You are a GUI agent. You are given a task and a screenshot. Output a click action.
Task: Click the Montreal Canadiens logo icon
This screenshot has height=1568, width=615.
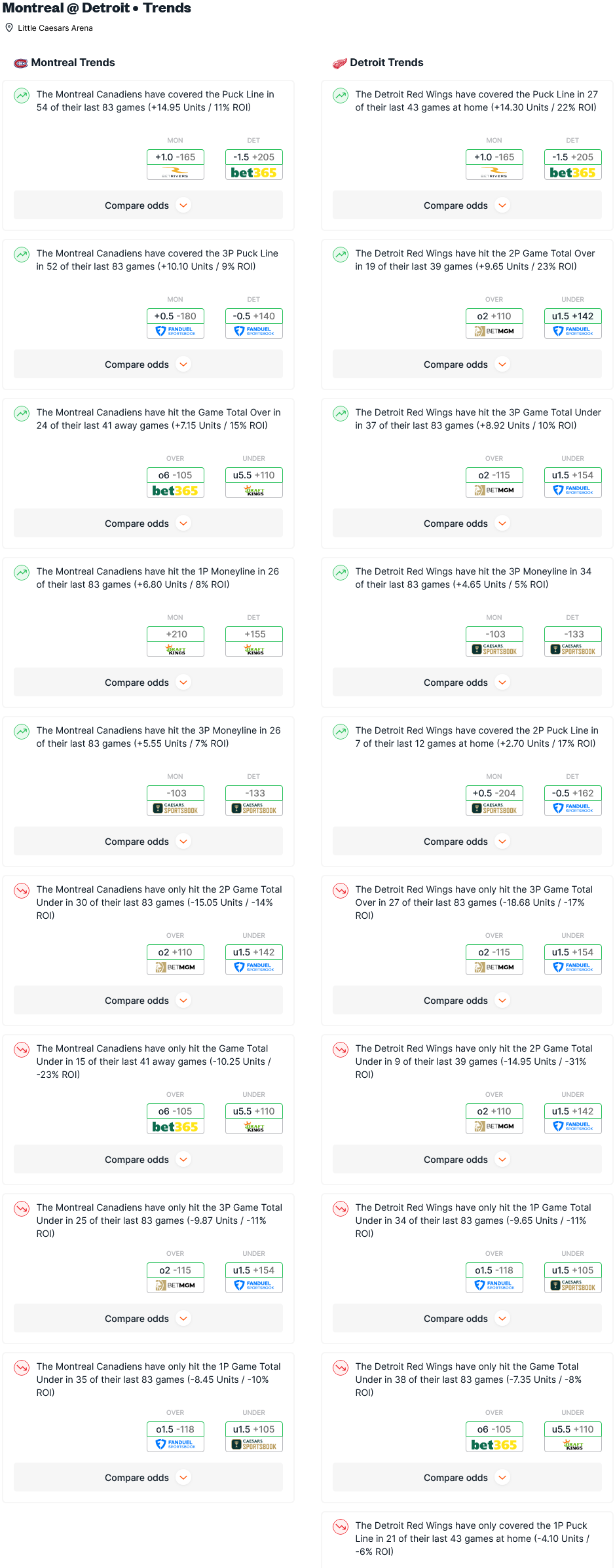click(21, 63)
